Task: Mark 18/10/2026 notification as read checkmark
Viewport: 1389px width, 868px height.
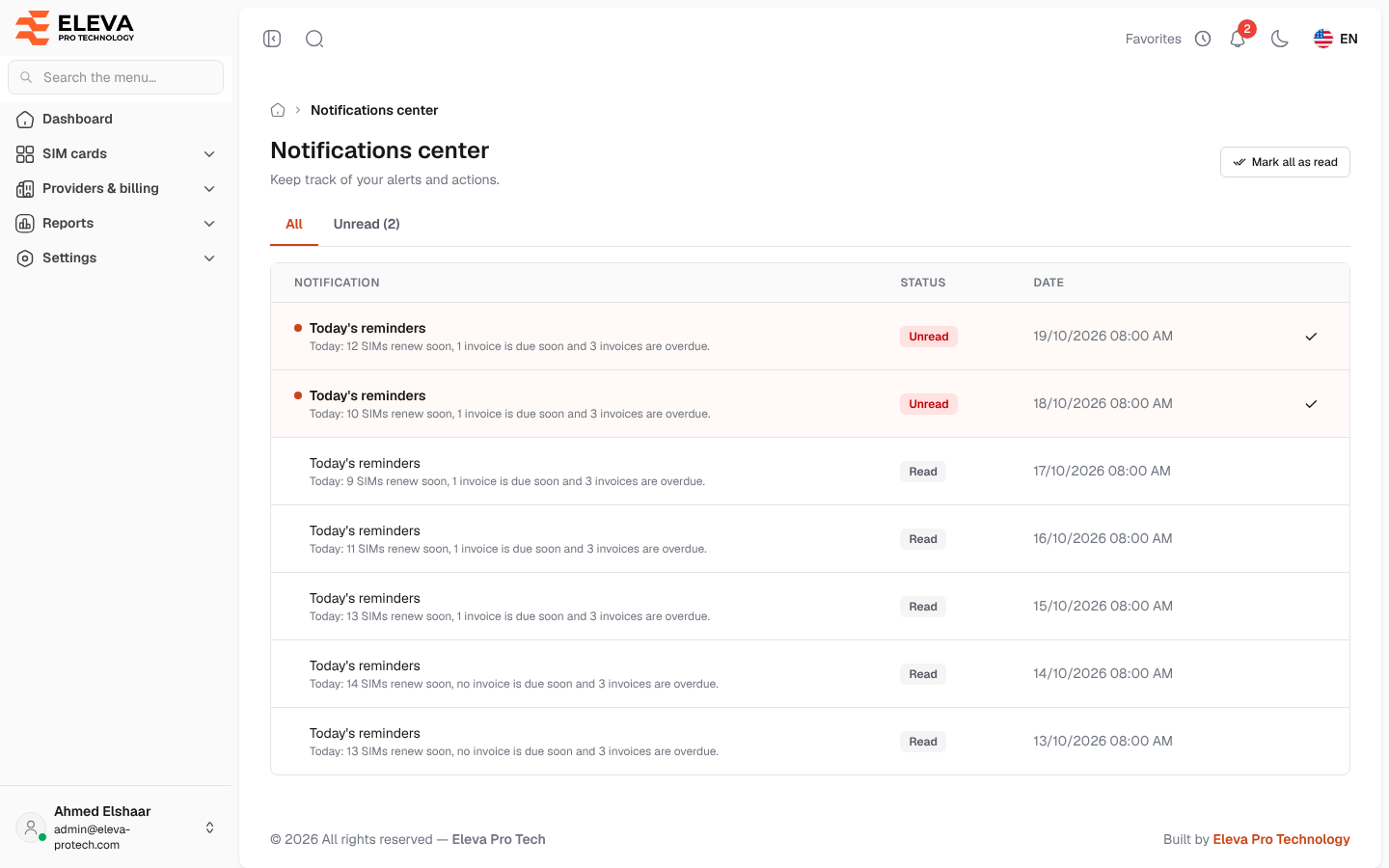Action: 1311,404
